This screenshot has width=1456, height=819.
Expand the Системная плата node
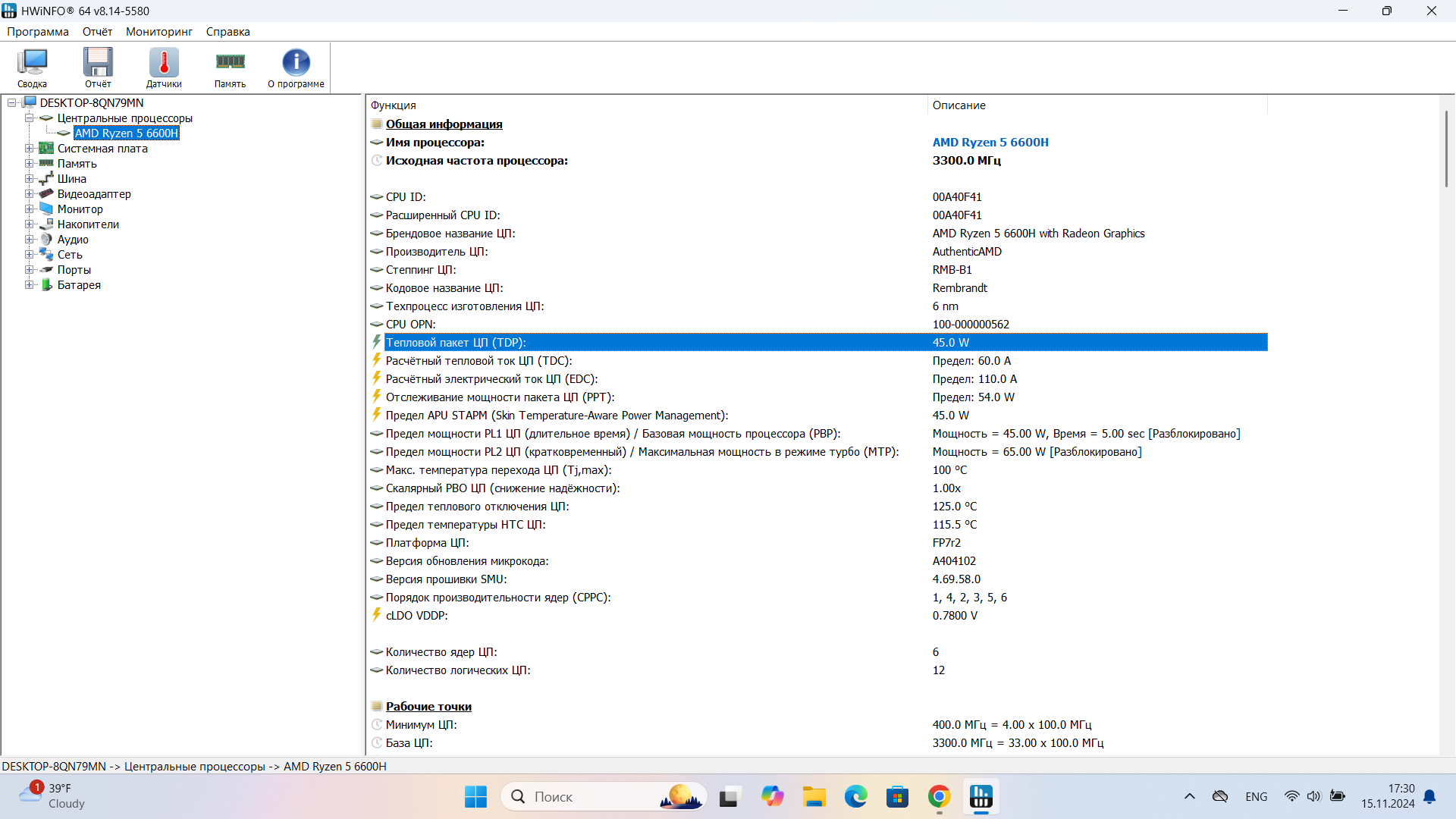pyautogui.click(x=29, y=148)
